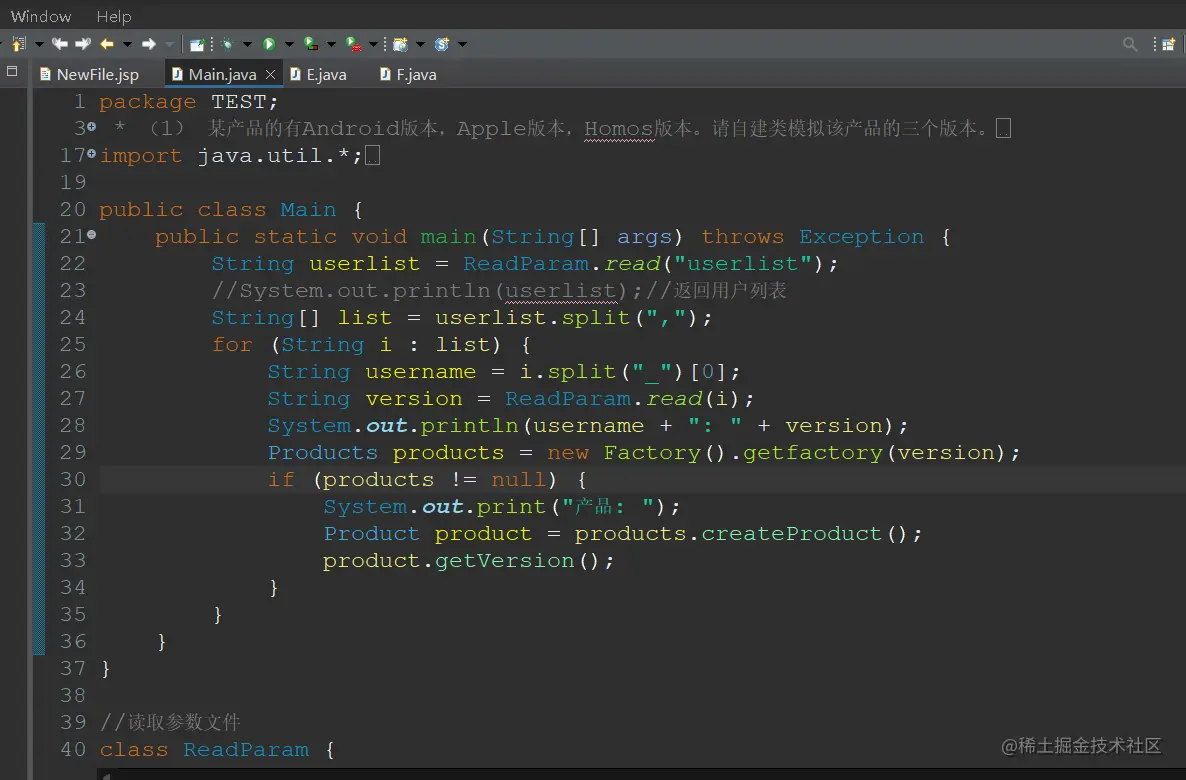Run the program with green play icon
The image size is (1186, 780).
coord(269,44)
